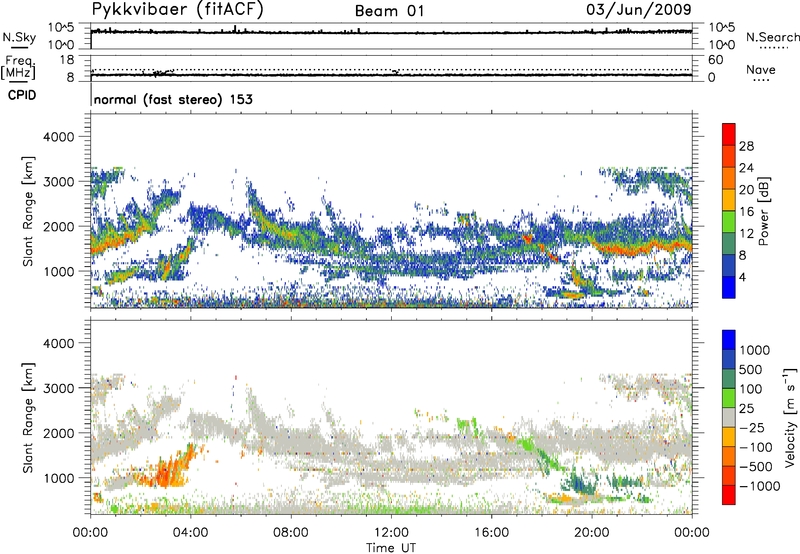
Task: Select the "N.Sky" legend label
Action: (x=19, y=37)
